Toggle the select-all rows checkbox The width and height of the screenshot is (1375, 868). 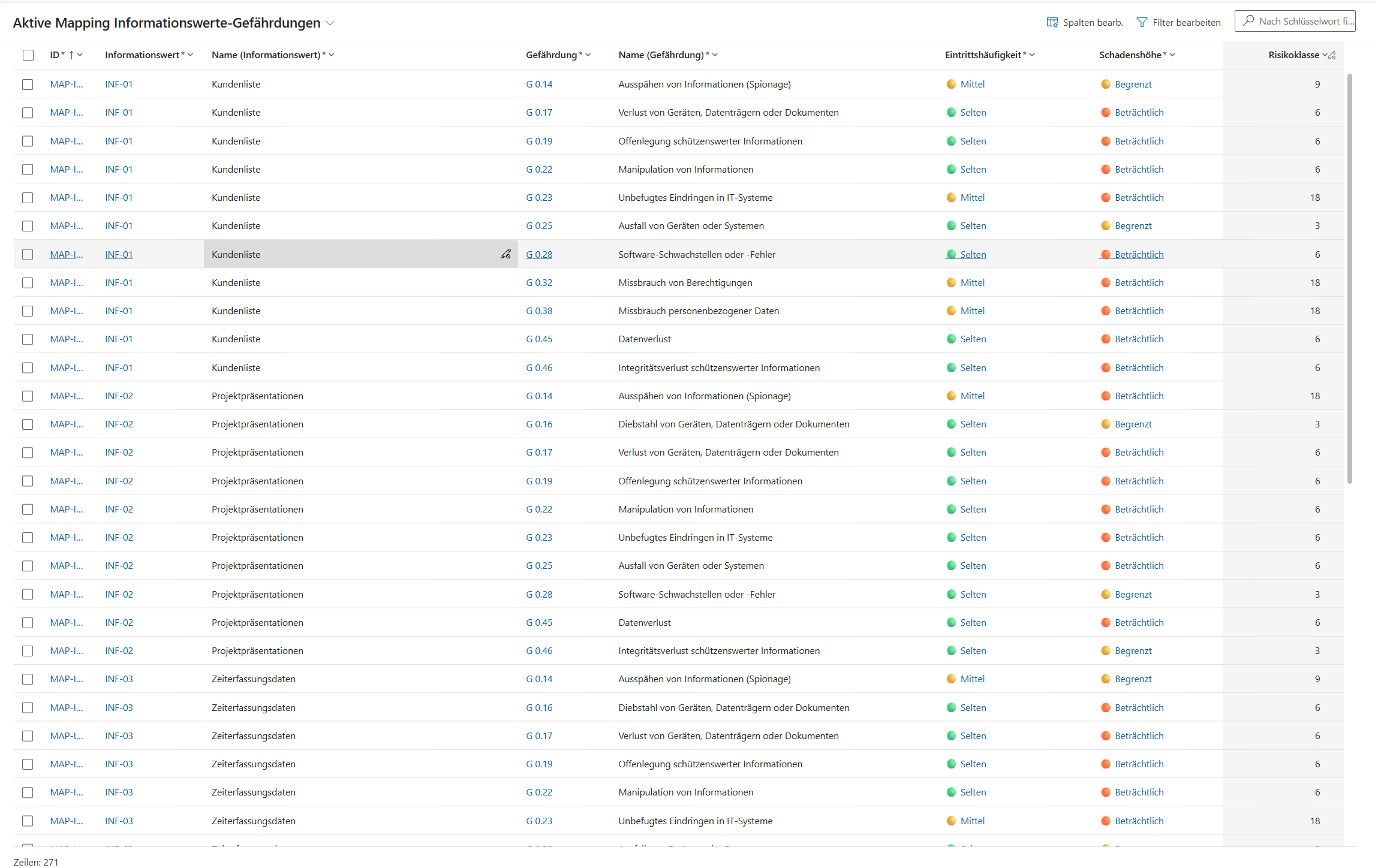pos(28,55)
